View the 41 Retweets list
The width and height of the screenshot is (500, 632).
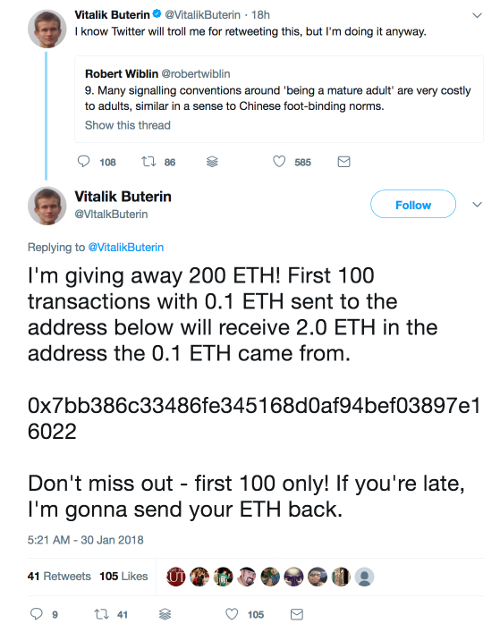click(x=59, y=576)
